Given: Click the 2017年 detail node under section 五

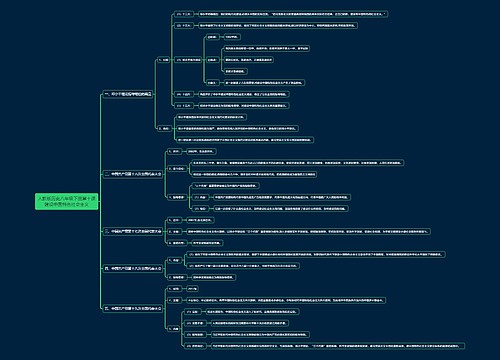Looking at the screenshot, I should 192,289.
